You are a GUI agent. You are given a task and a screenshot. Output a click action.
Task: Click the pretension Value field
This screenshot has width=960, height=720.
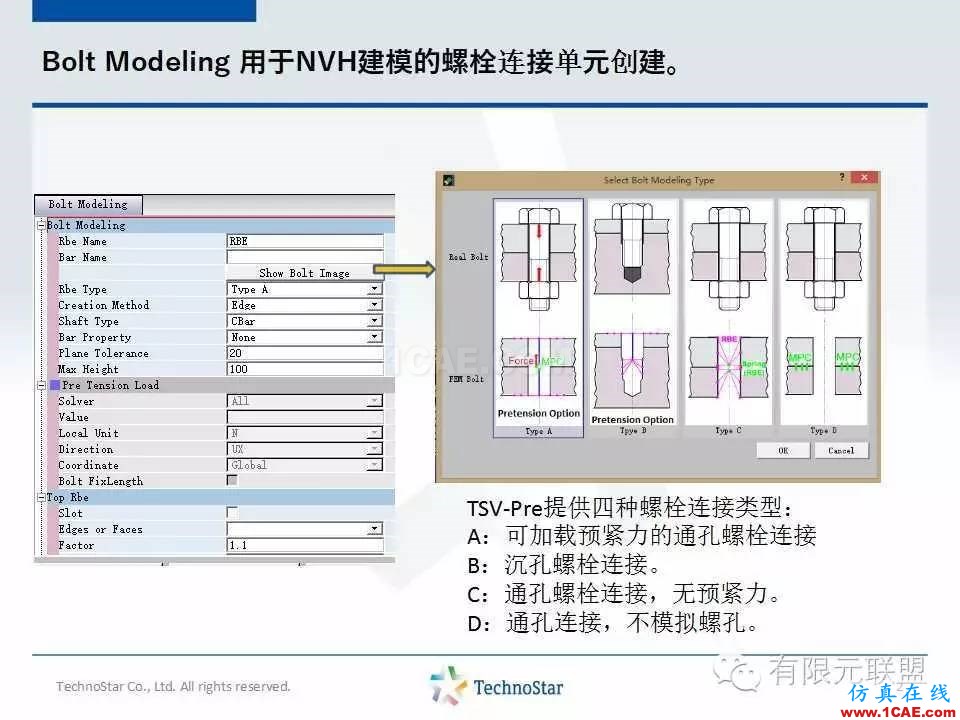point(305,417)
